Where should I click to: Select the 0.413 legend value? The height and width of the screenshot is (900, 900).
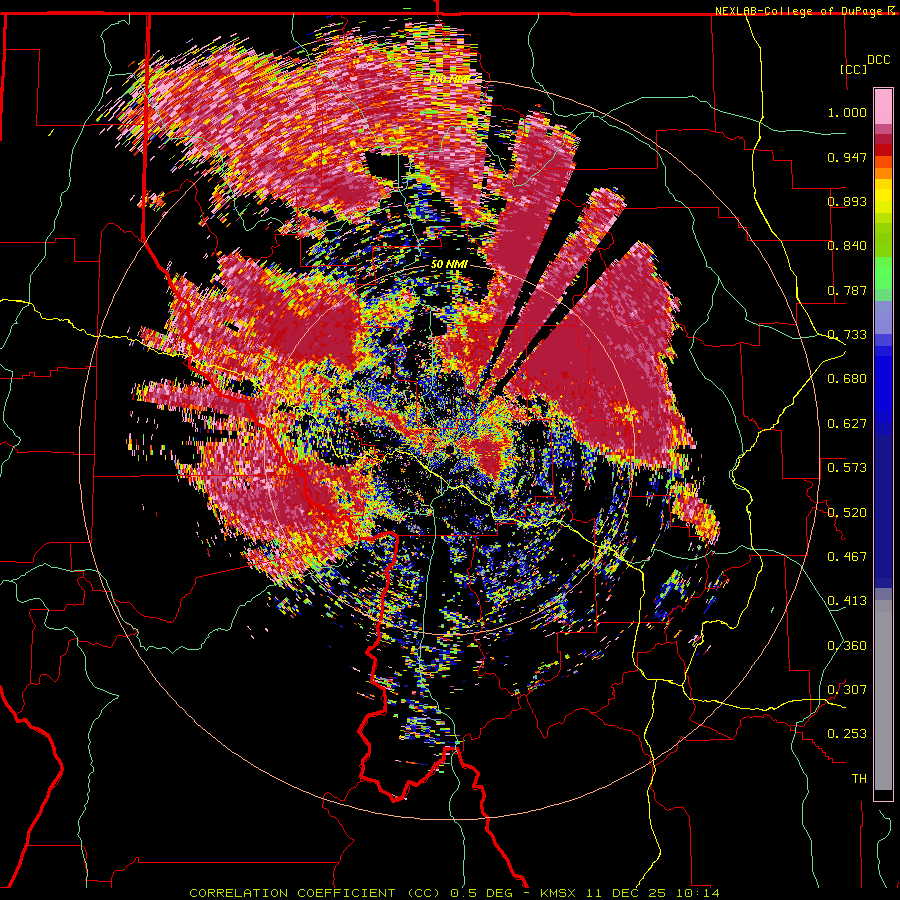[847, 601]
